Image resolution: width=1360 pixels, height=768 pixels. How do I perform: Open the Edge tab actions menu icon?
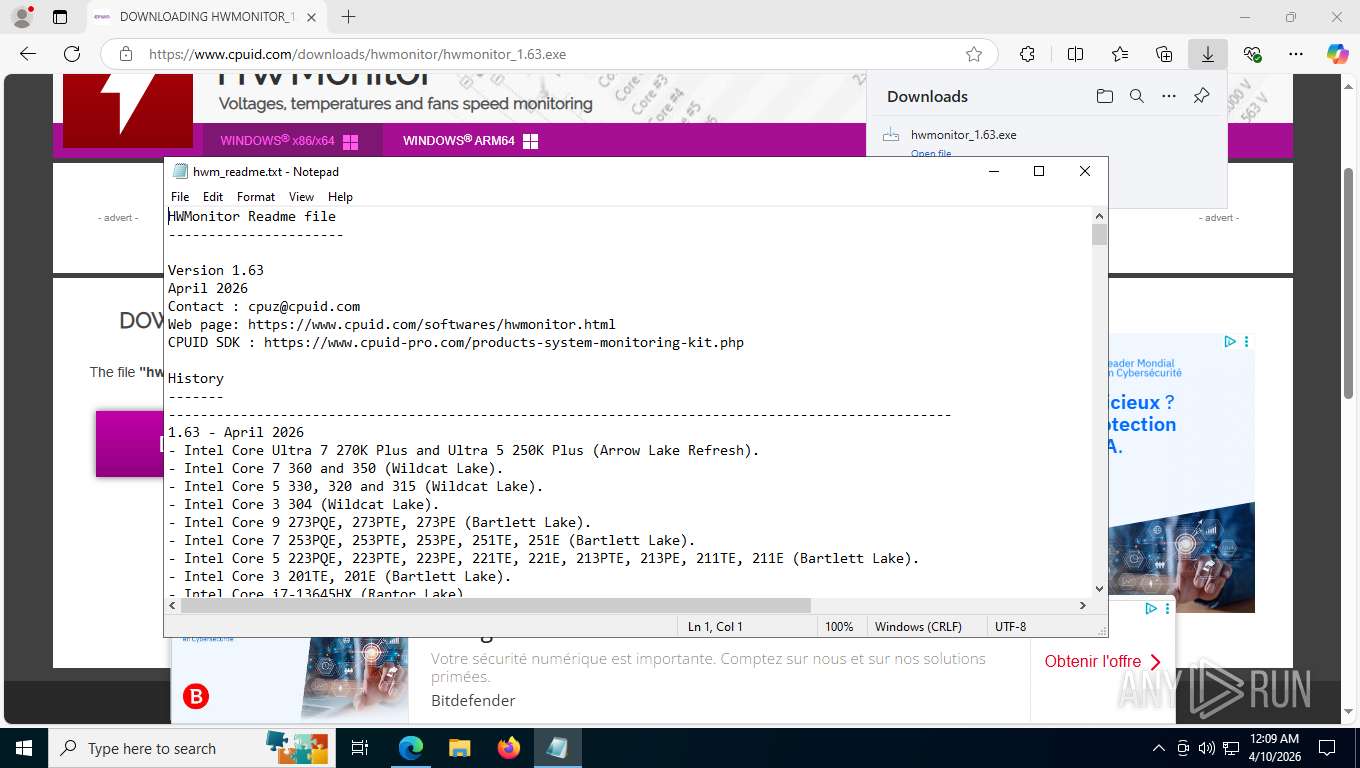(x=60, y=17)
